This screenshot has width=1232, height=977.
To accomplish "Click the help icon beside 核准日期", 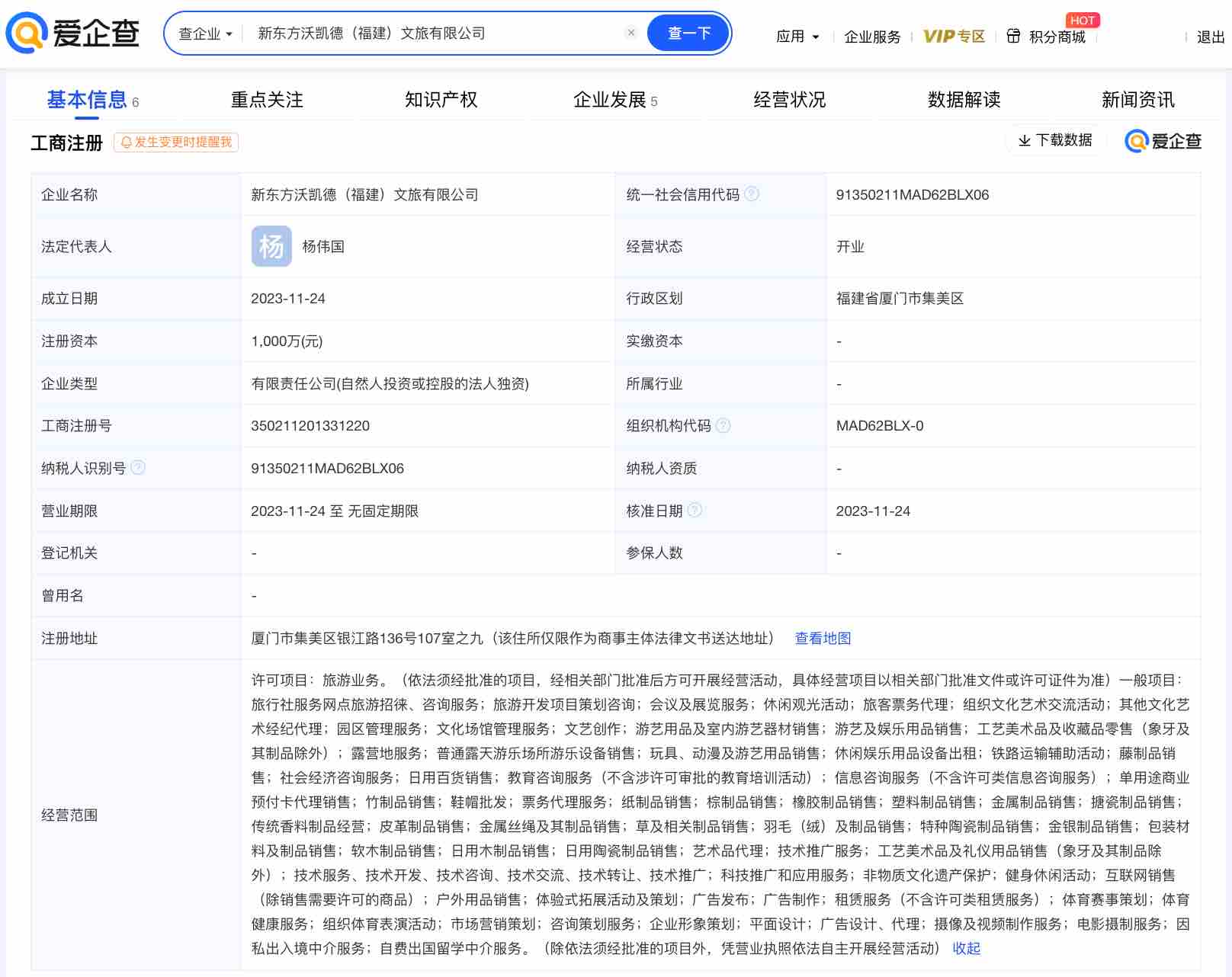I will [x=695, y=510].
